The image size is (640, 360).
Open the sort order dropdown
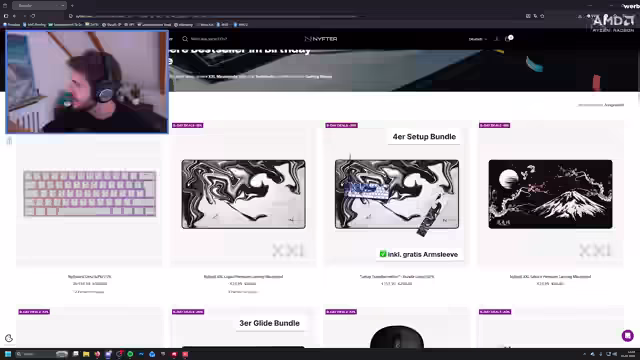point(601,105)
